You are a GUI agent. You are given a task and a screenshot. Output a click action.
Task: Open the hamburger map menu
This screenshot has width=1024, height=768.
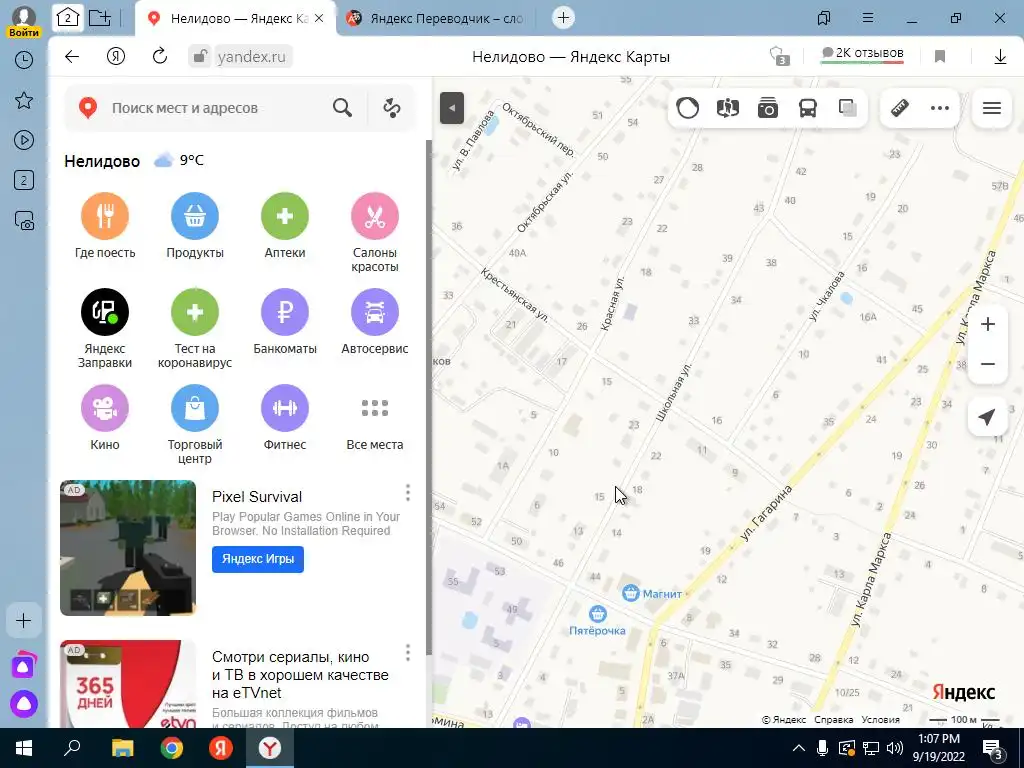click(x=992, y=108)
